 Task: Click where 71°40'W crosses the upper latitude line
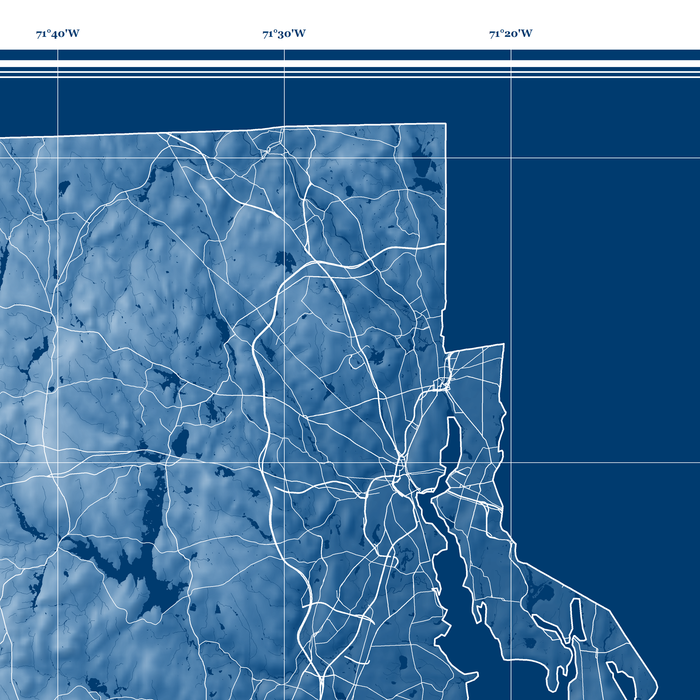pos(58,157)
